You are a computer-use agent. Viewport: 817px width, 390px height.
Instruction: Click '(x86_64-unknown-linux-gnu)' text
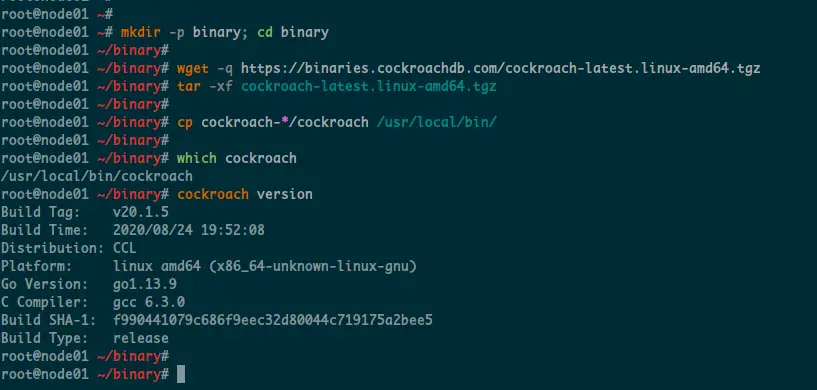pyautogui.click(x=313, y=266)
